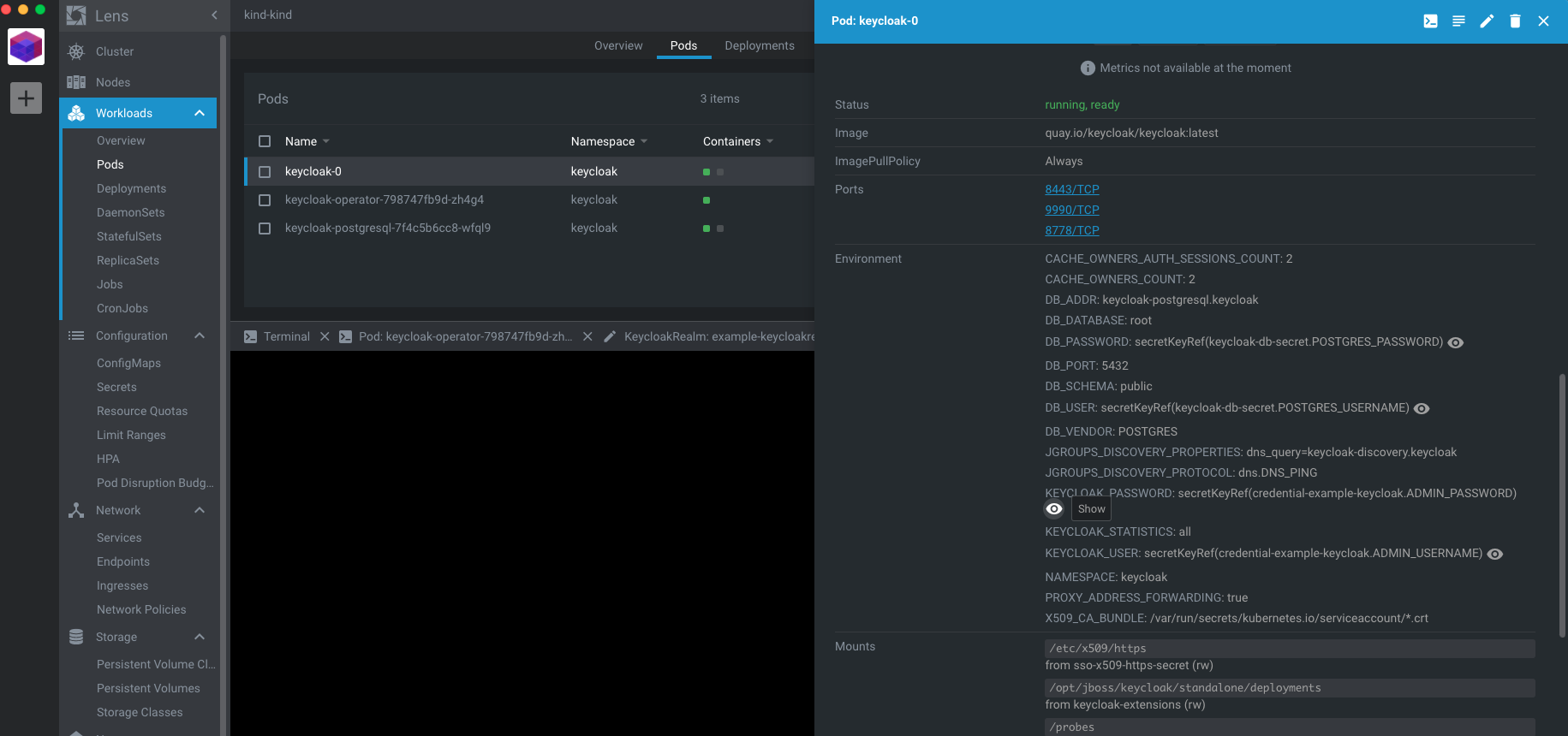Select the KeycloakRealm editor dock tab
This screenshot has width=1568, height=736.
pyautogui.click(x=709, y=336)
